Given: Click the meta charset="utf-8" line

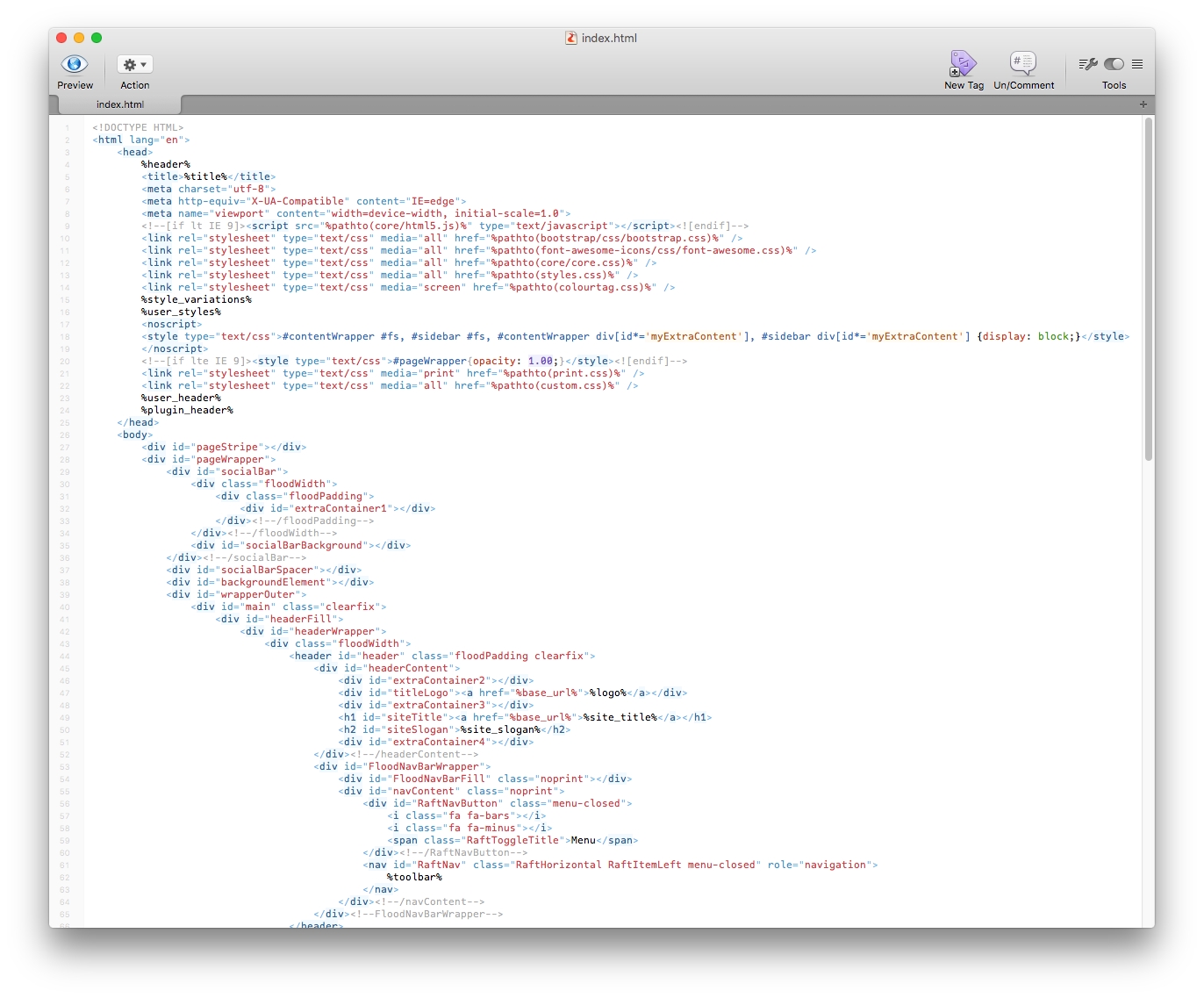Looking at the screenshot, I should click(209, 189).
